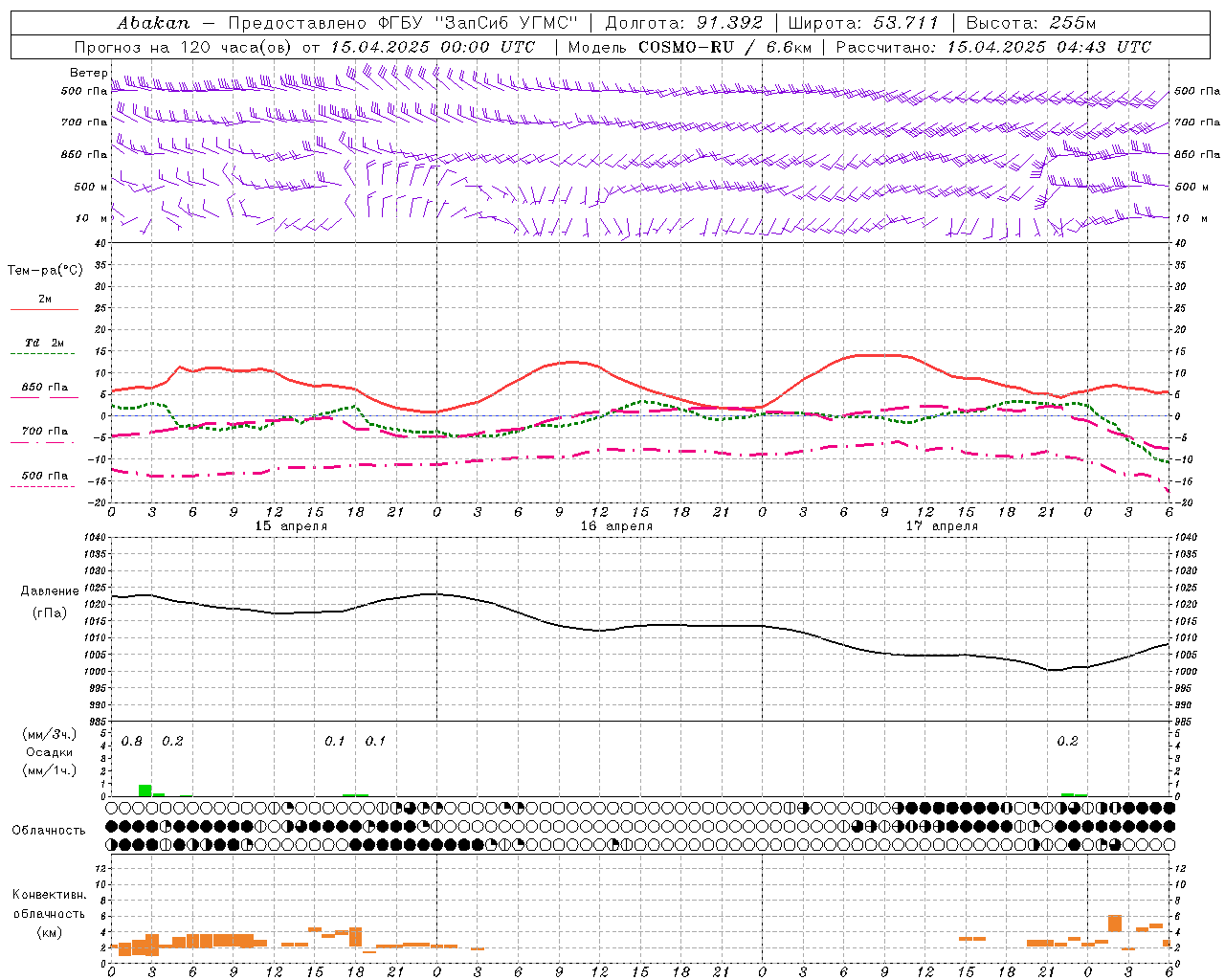Image resolution: width=1225 pixels, height=980 pixels.
Task: Click the "Ветер" wind panel label
Action: click(x=89, y=73)
